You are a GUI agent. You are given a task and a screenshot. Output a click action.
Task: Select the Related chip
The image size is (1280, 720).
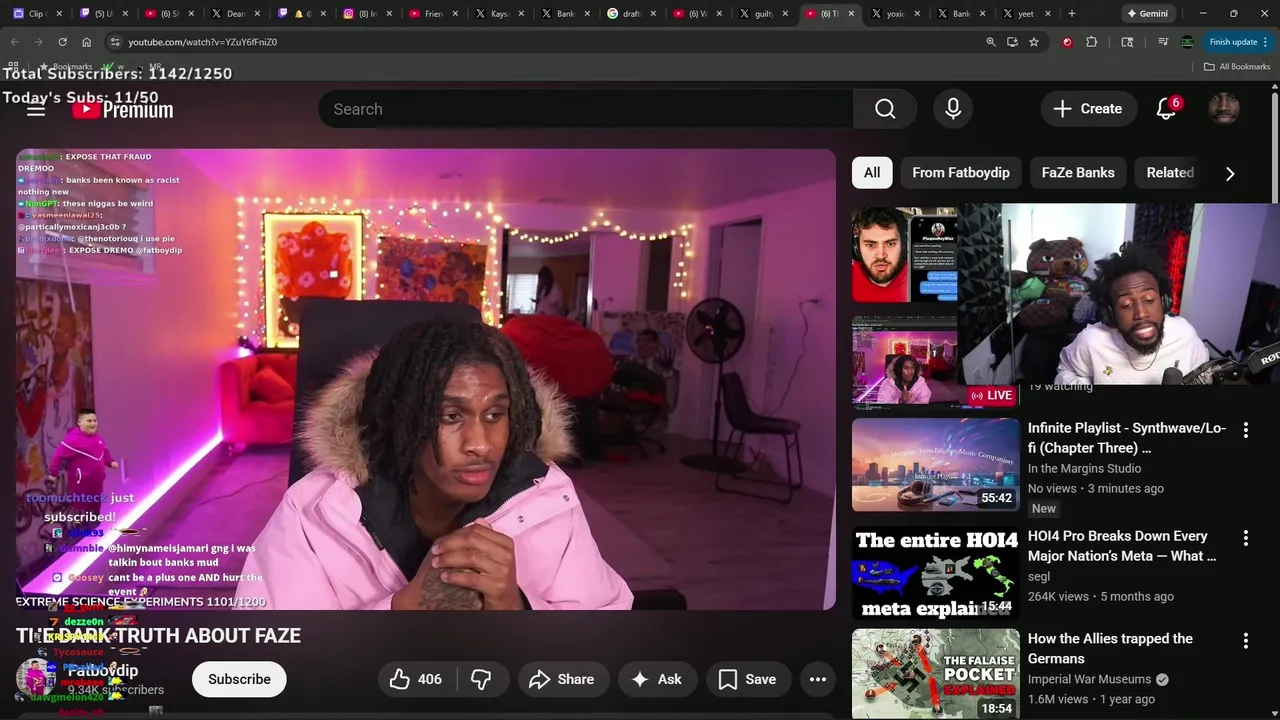1170,173
